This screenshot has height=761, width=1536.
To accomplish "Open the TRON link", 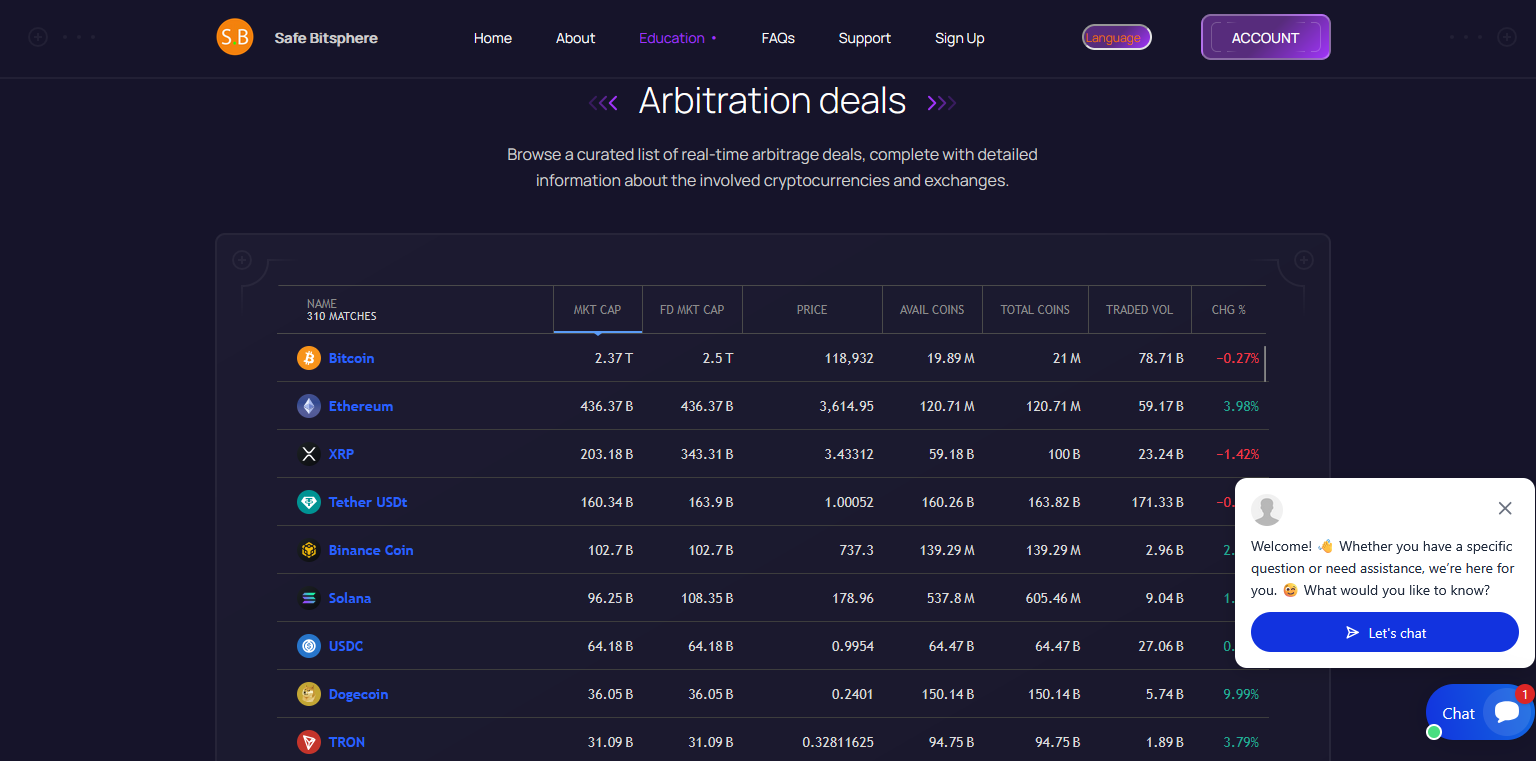I will click(347, 742).
